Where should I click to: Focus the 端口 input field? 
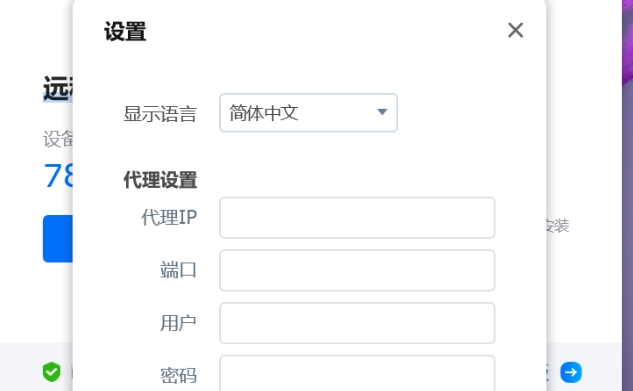[x=357, y=270]
